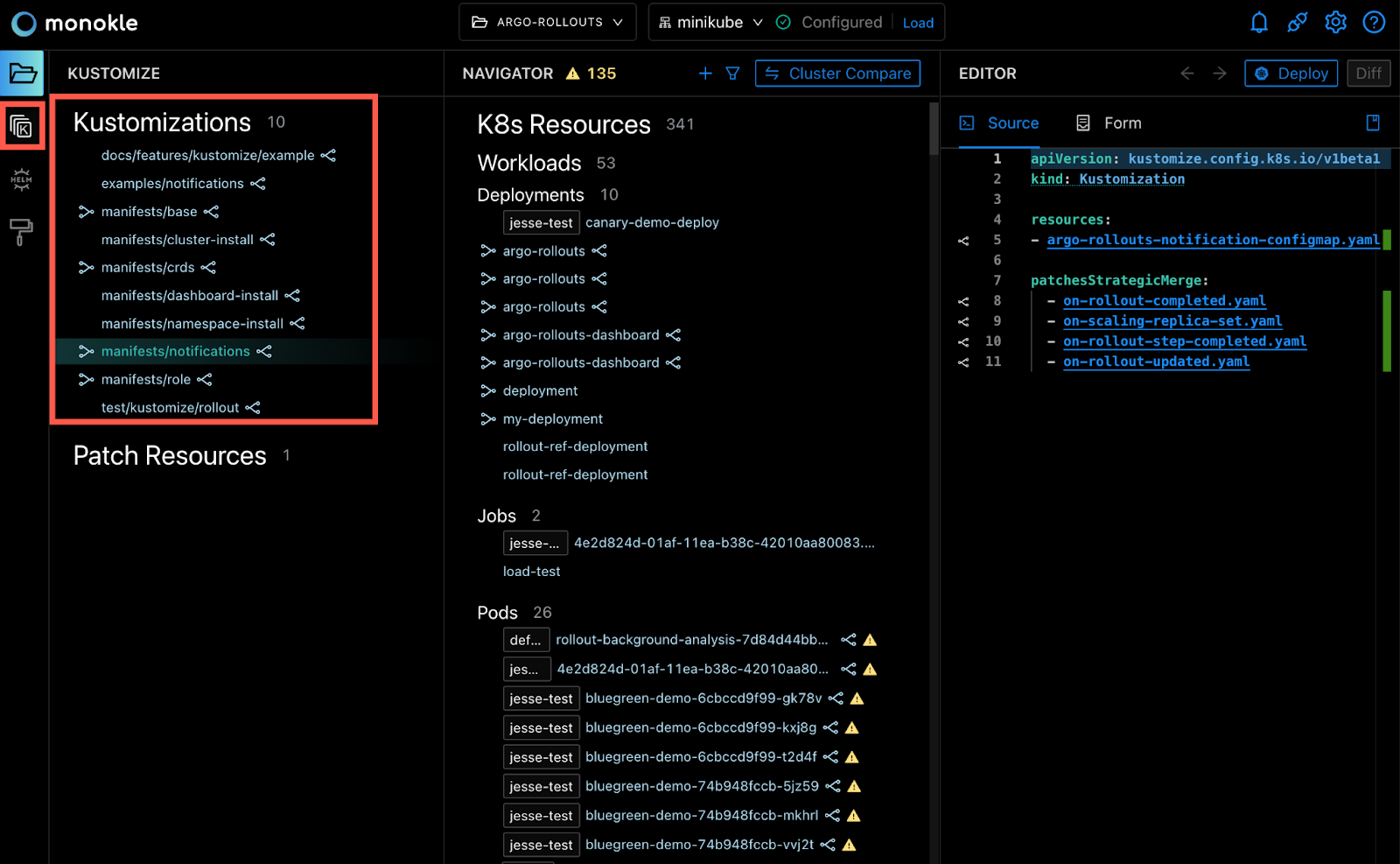1400x864 pixels.
Task: Open argo-rollouts-notification-configmap.yaml link in editor
Action: coord(1213,240)
